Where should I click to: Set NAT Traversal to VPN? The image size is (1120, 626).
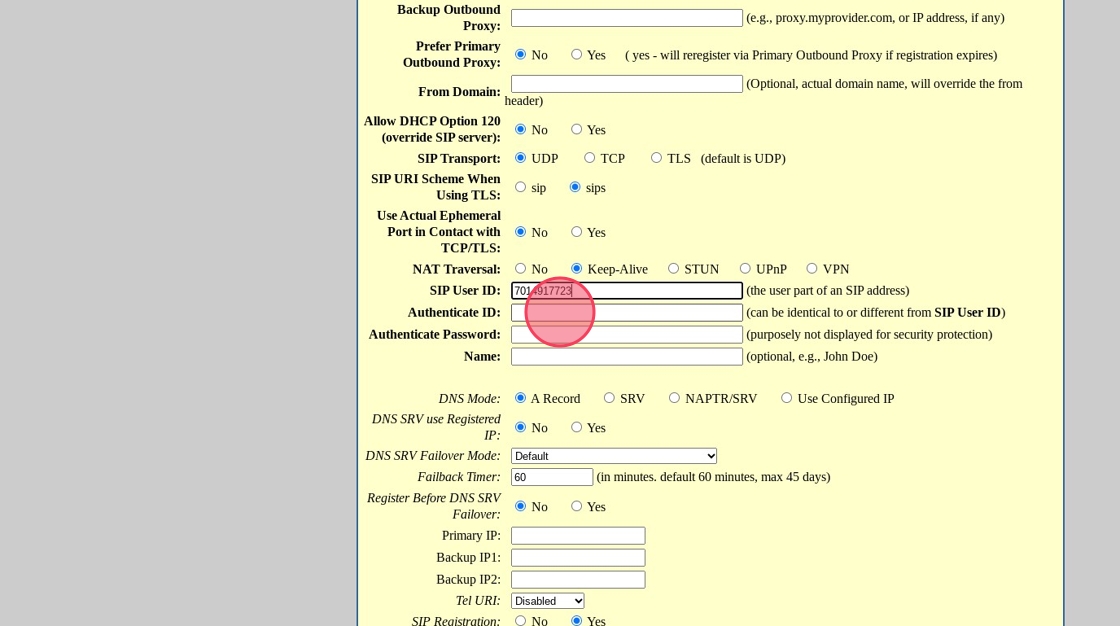point(811,268)
